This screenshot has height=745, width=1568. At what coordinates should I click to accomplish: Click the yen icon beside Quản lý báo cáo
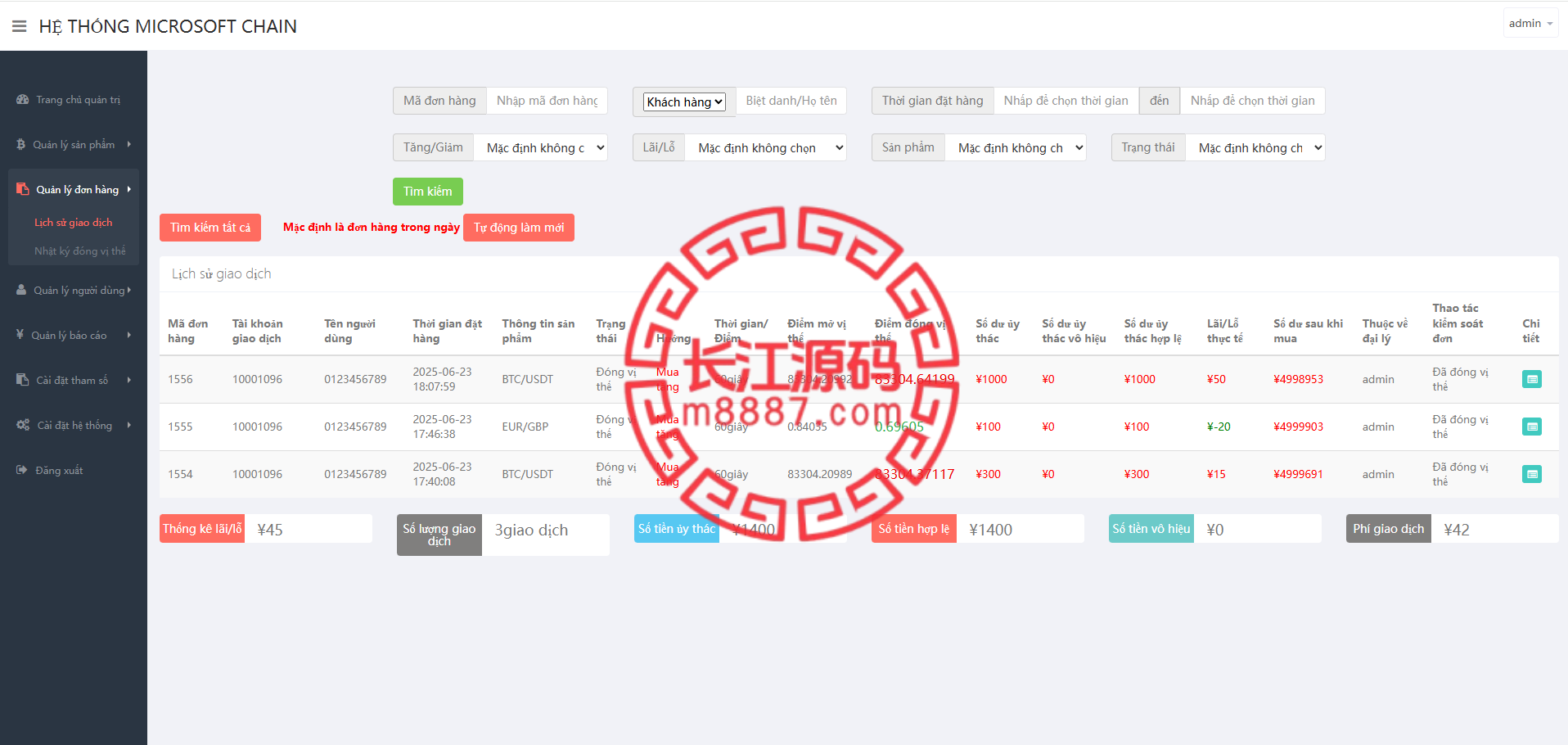[20, 335]
